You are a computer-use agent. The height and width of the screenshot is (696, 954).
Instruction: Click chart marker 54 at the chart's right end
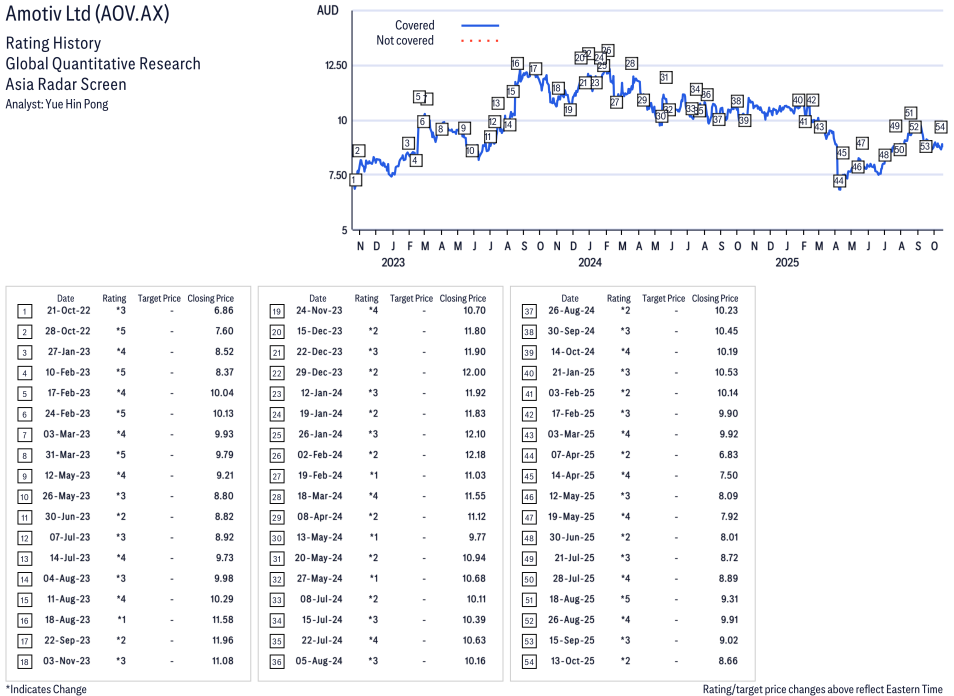coord(941,127)
